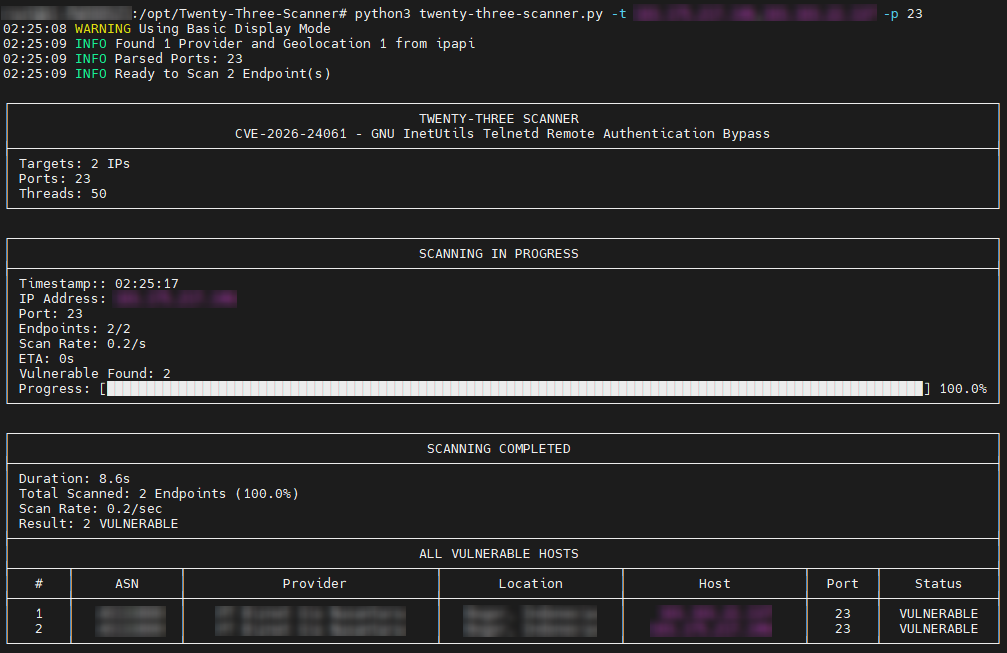Click 'Scan Rate: 0.2/s' in progress panel
Screen dimensions: 1007x653
click(x=82, y=344)
